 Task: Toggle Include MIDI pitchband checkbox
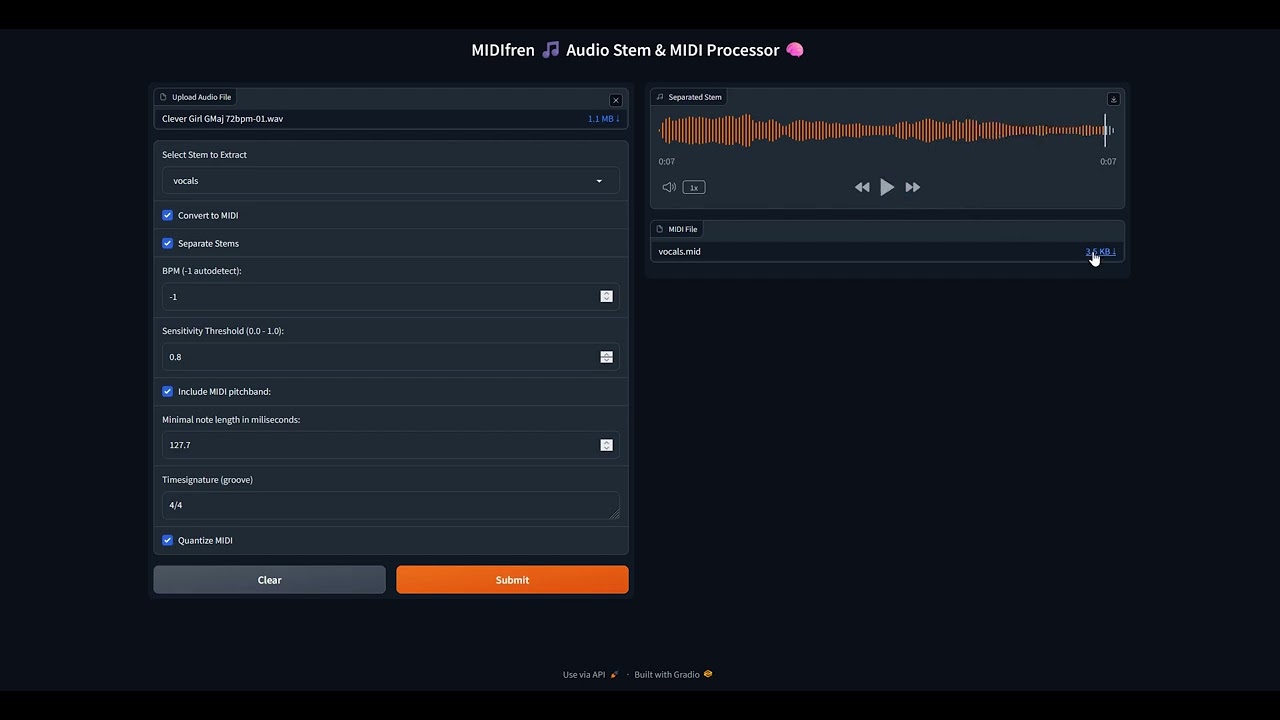pos(168,391)
